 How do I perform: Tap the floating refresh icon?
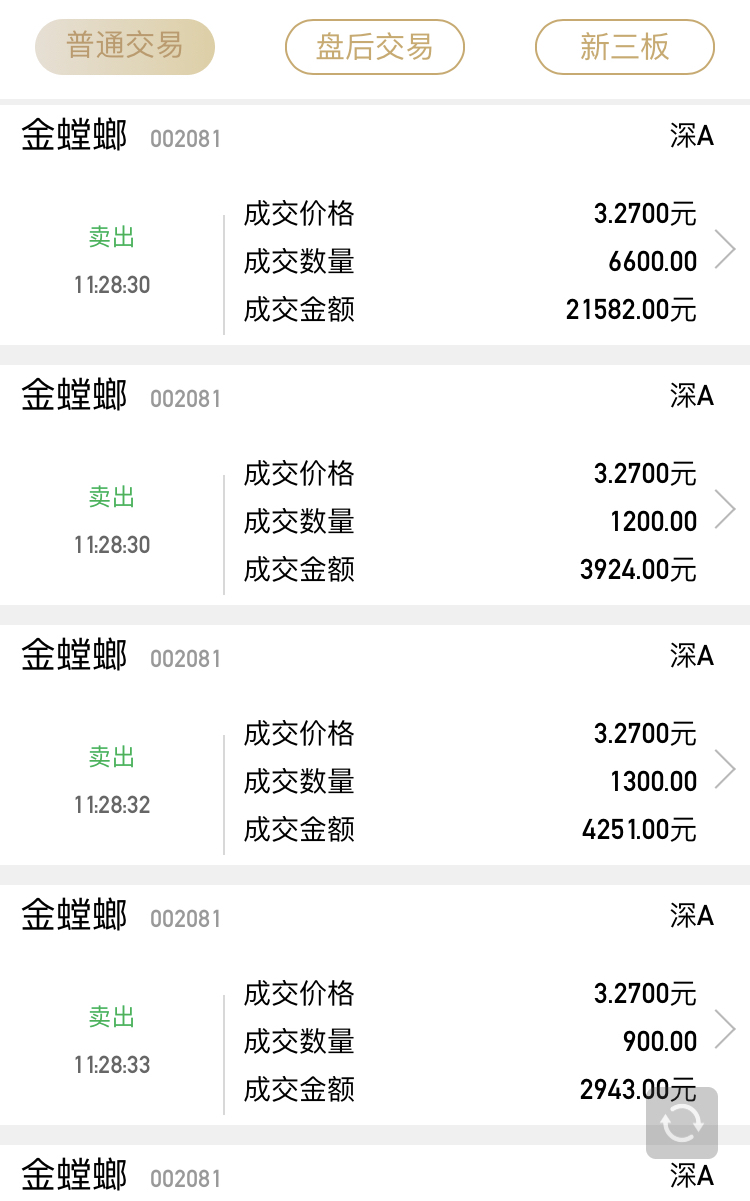[x=682, y=1123]
